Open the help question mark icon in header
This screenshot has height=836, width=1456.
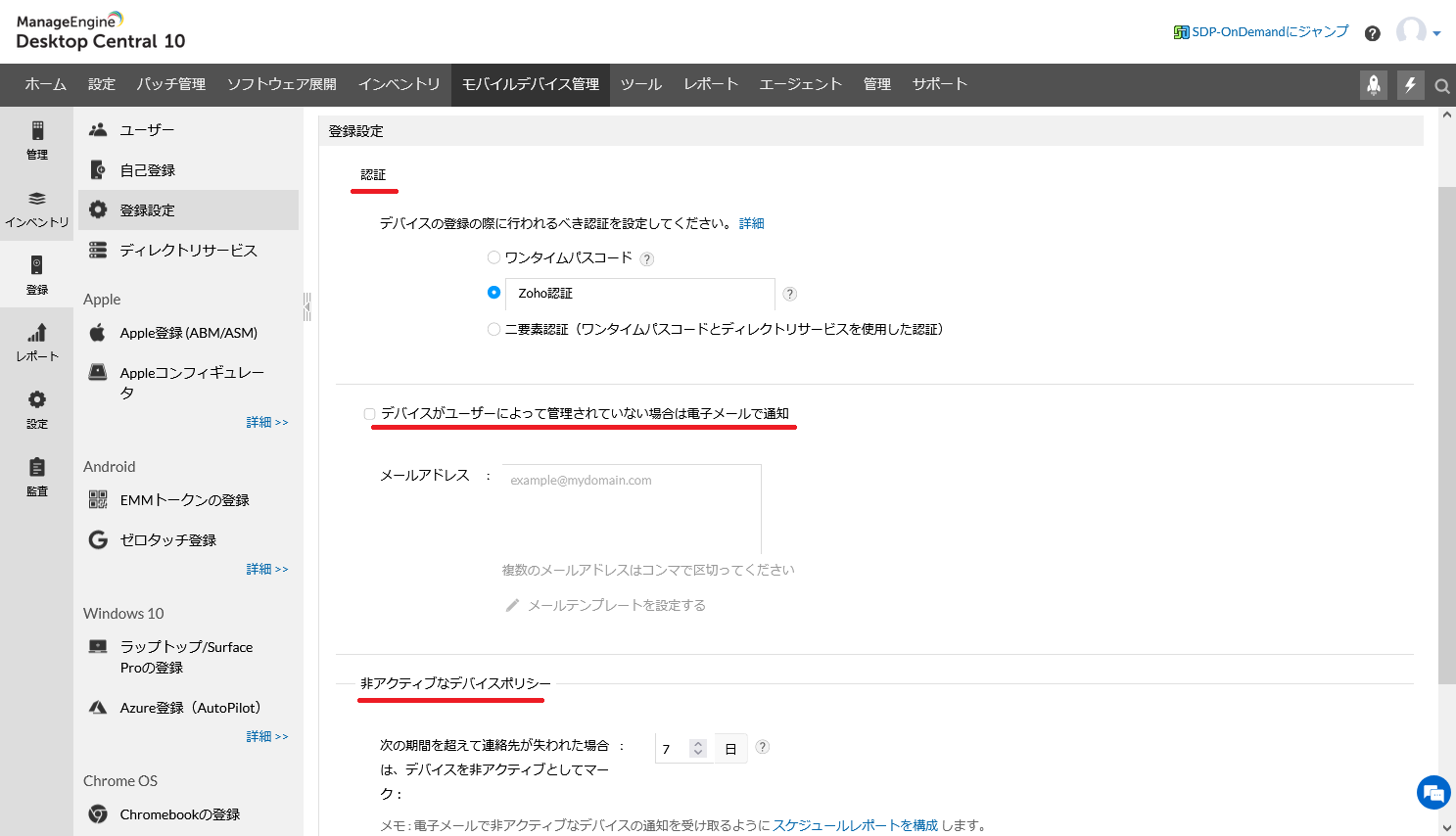[x=1373, y=33]
